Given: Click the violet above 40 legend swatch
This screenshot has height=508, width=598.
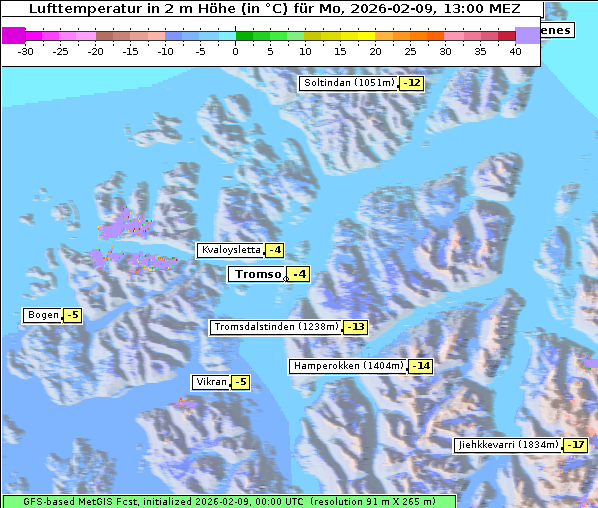Looking at the screenshot, I should (x=527, y=35).
